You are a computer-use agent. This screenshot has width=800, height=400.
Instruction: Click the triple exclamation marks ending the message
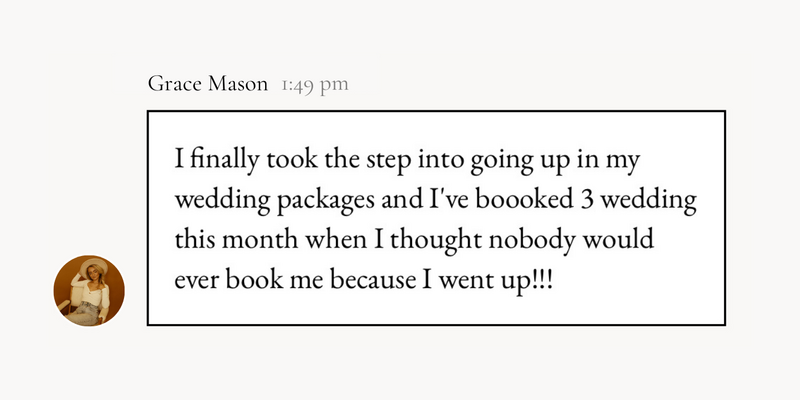[x=542, y=281]
